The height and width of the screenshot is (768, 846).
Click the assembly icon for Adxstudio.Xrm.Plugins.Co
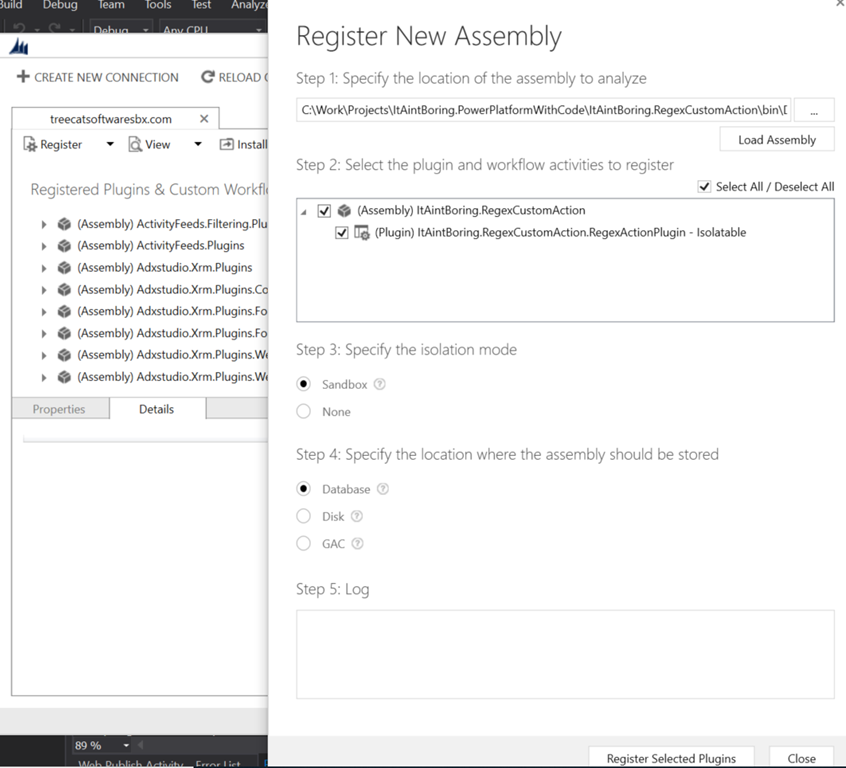click(x=64, y=290)
